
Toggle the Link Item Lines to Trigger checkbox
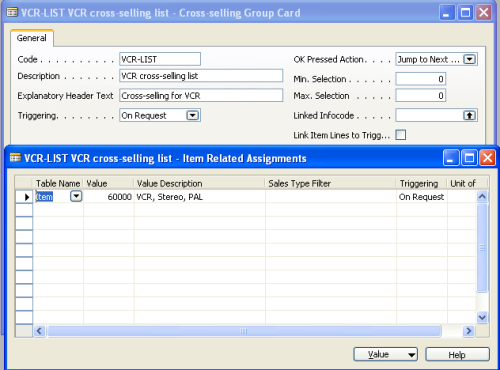pyautogui.click(x=401, y=135)
